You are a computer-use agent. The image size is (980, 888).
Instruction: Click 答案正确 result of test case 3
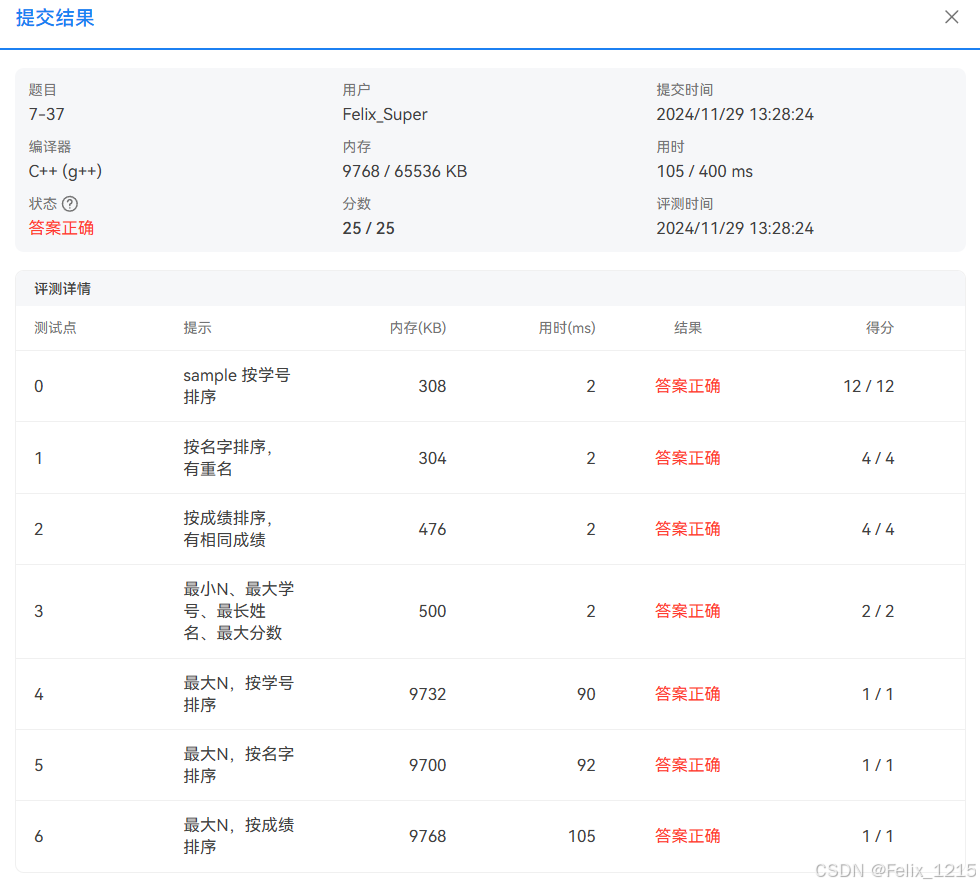687,611
